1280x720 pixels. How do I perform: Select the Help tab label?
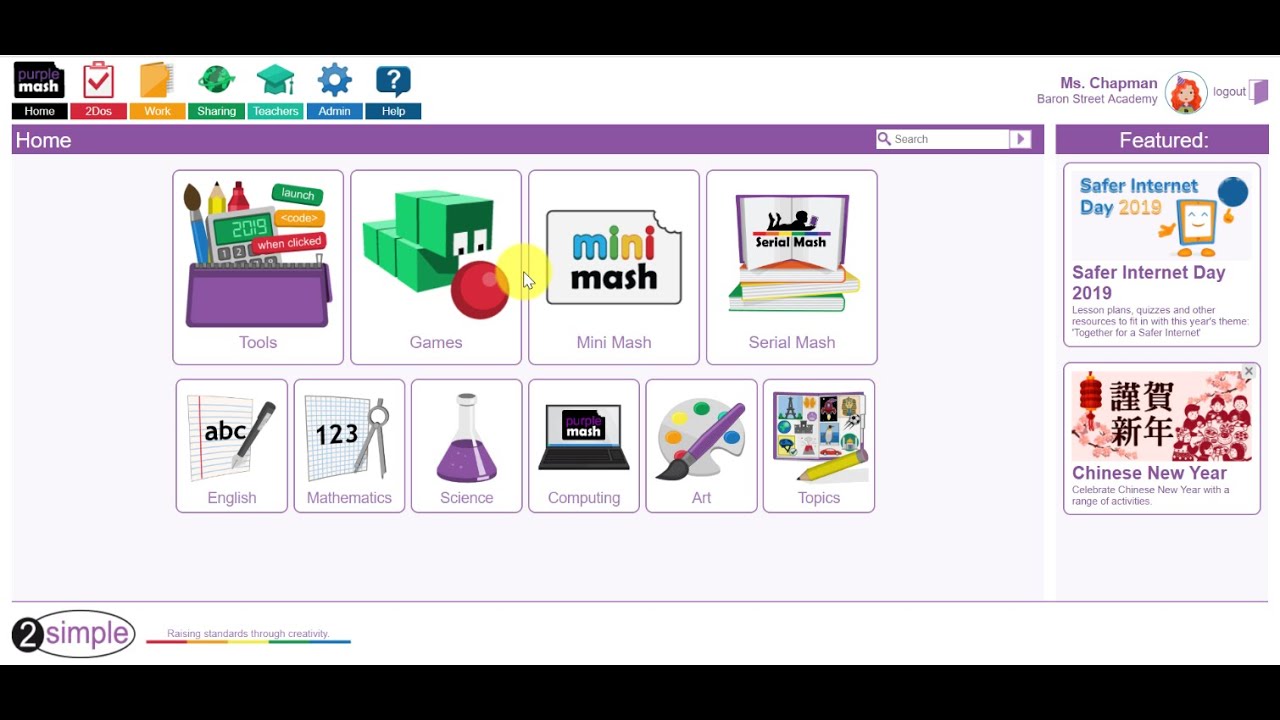click(393, 111)
